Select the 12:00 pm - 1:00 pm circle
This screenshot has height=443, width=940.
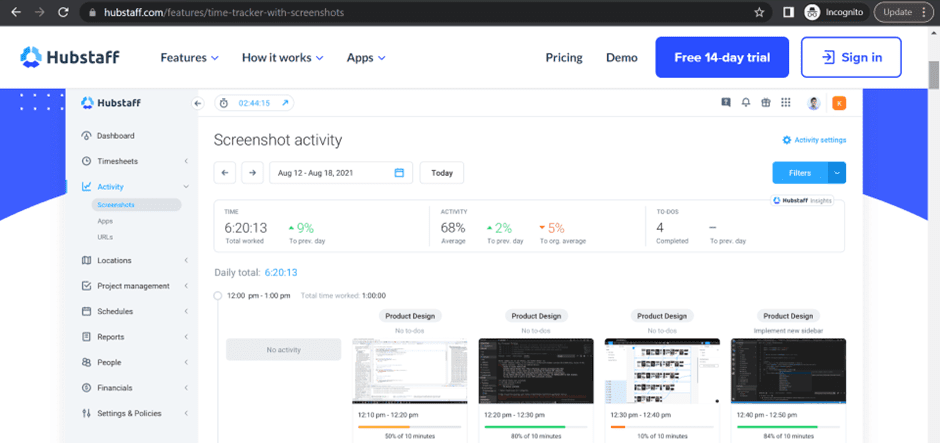pyautogui.click(x=218, y=296)
